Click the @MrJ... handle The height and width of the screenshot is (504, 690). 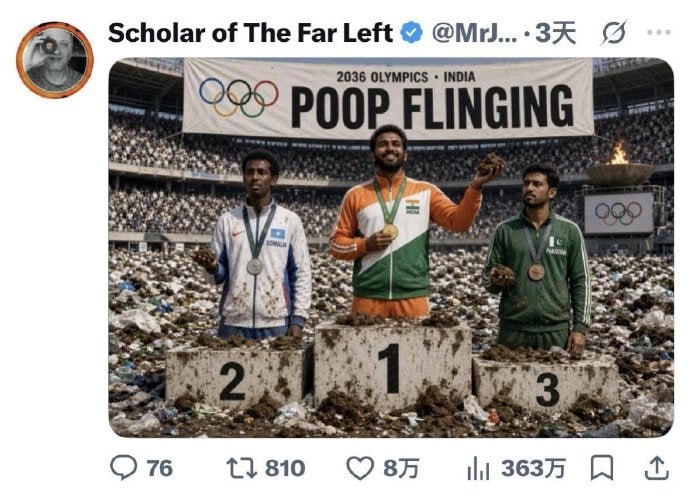474,33
